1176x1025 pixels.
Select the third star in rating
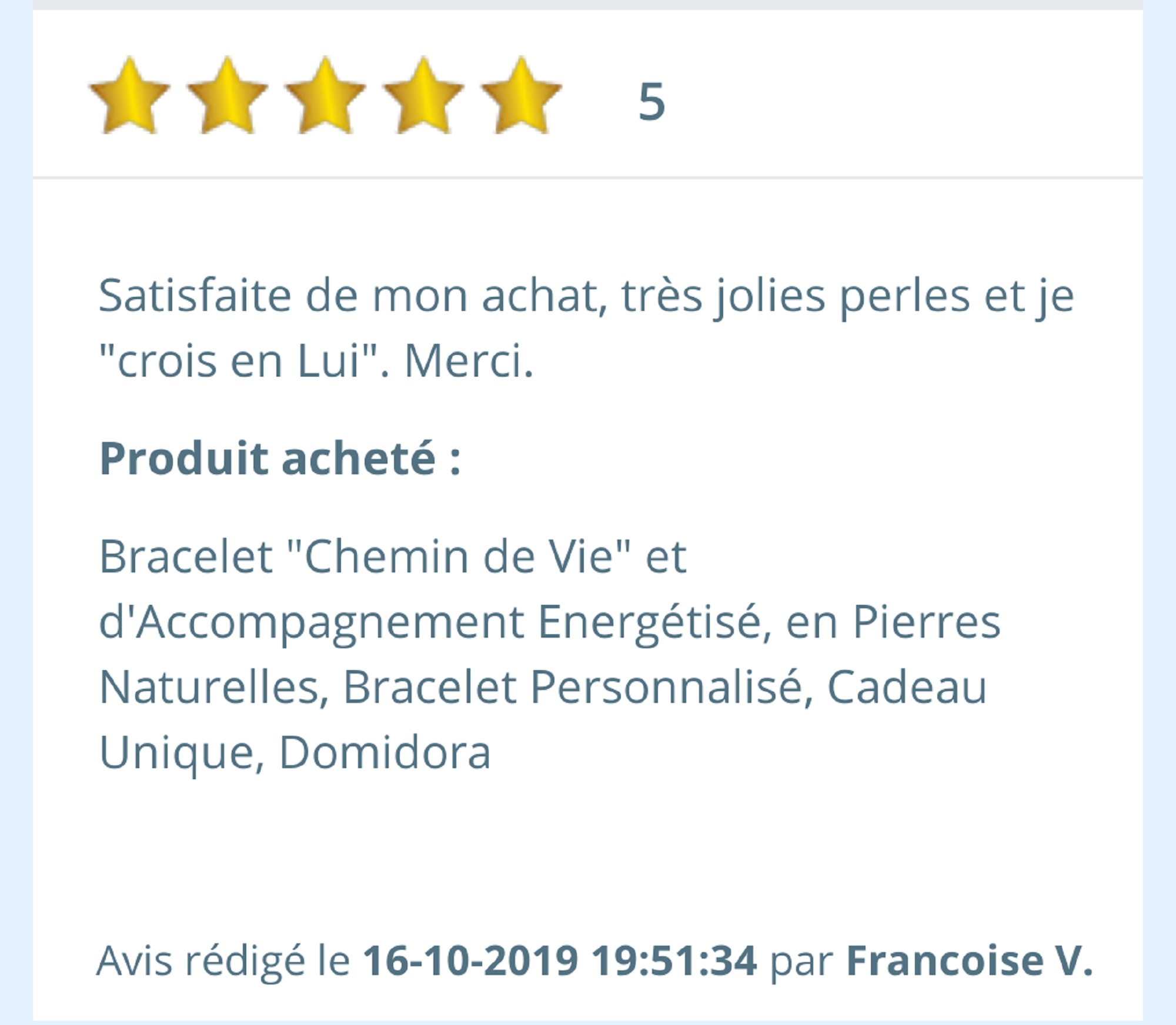point(325,96)
